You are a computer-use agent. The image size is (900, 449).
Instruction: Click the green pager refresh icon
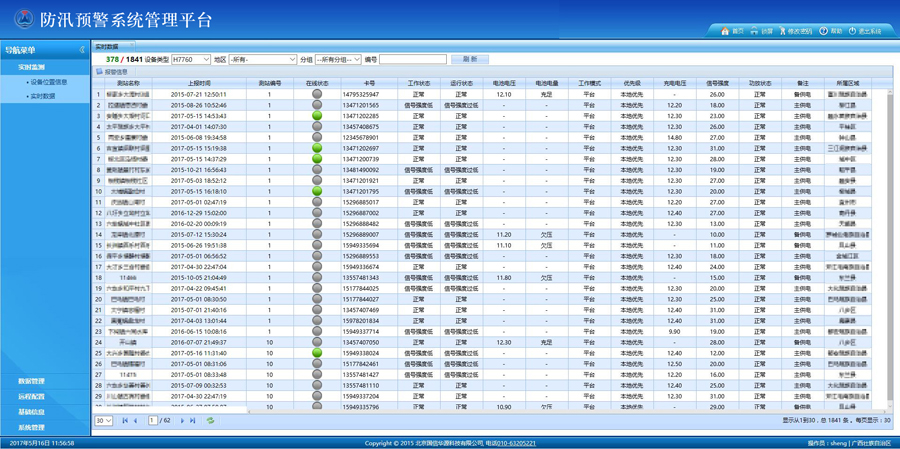(x=211, y=421)
